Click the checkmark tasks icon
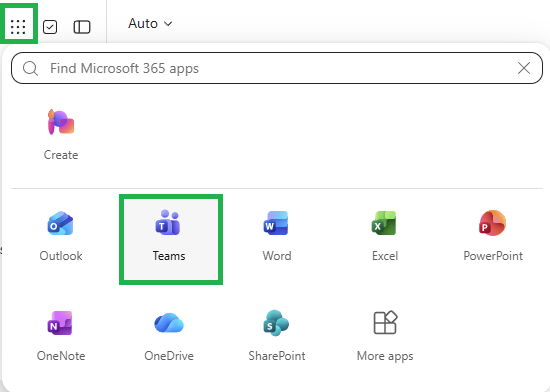The height and width of the screenshot is (392, 550). (x=50, y=27)
